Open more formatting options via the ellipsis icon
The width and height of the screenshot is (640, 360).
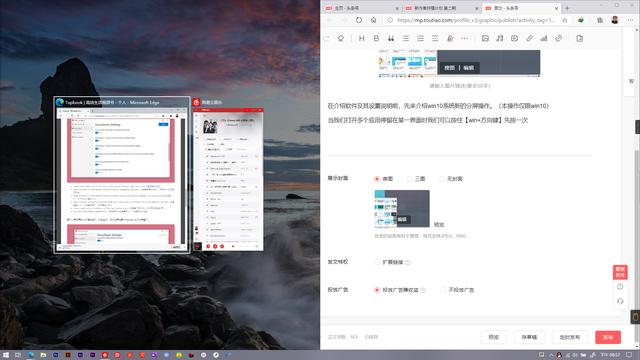click(464, 38)
